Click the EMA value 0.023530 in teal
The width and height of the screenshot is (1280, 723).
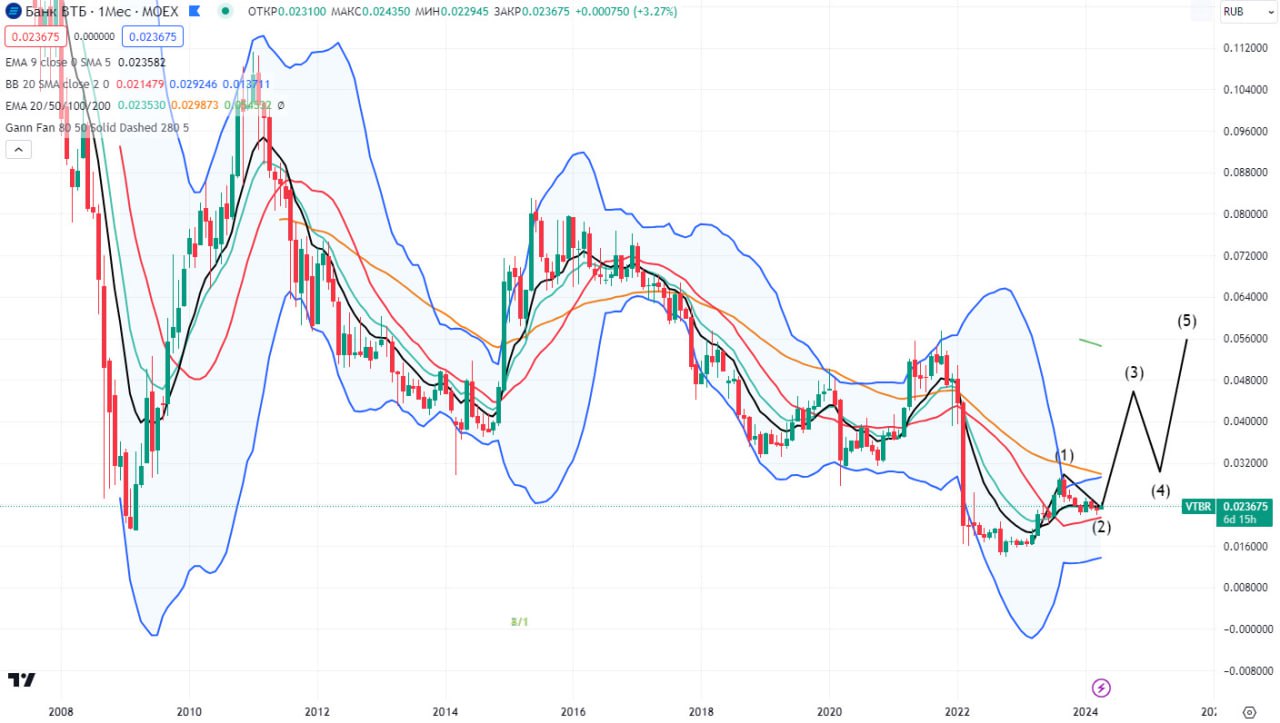(142, 105)
